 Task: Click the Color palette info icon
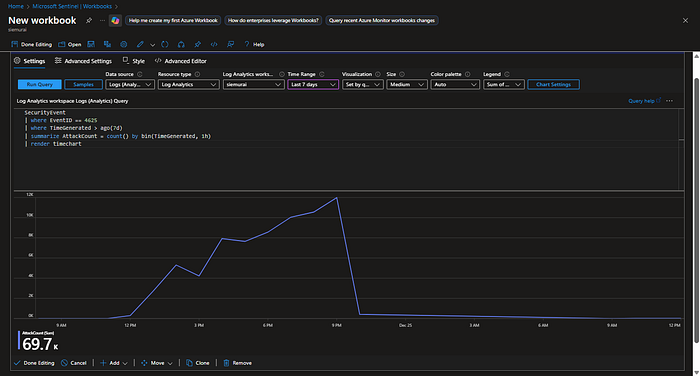tap(467, 74)
